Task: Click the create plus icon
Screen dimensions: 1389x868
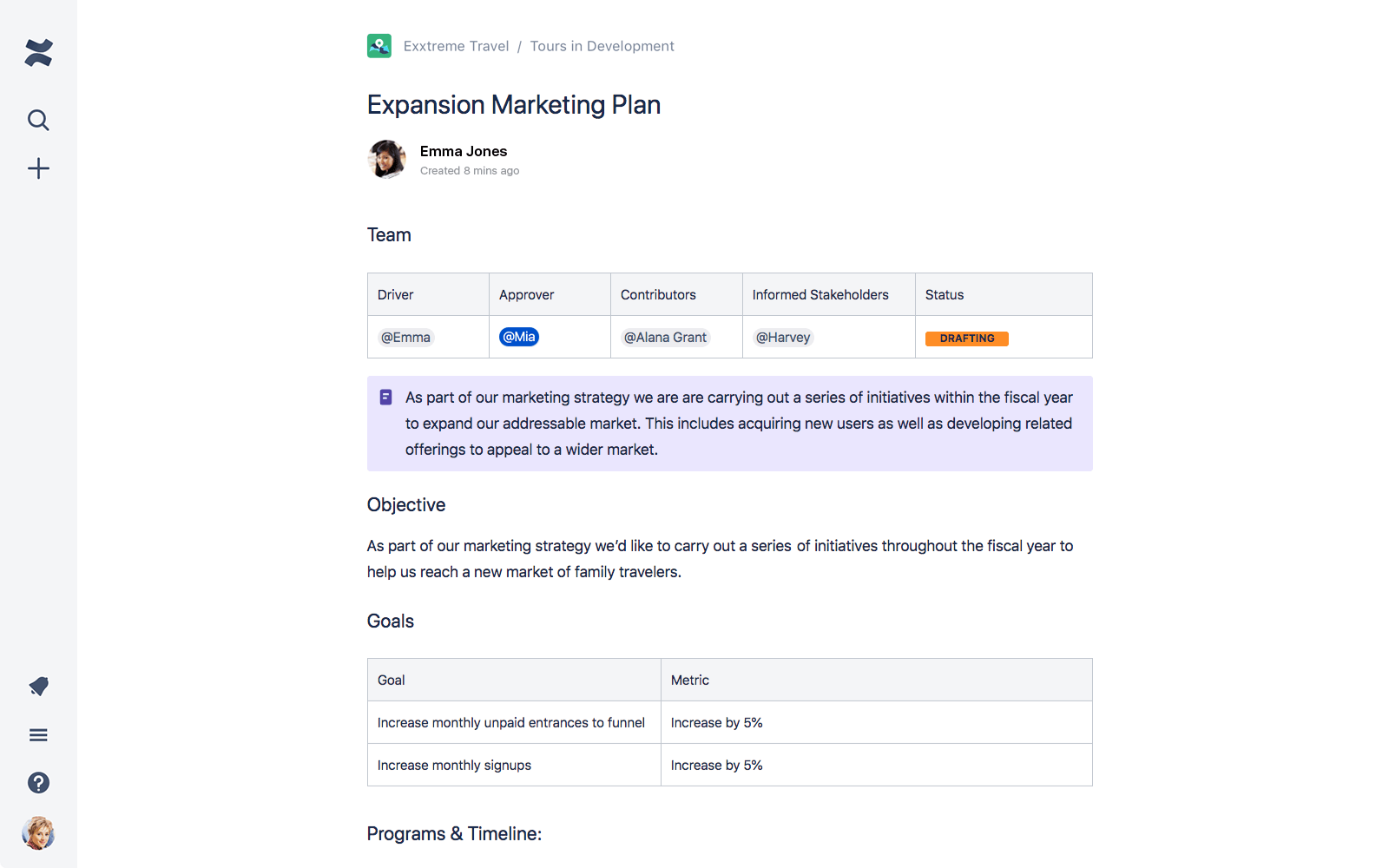Action: pyautogui.click(x=38, y=168)
